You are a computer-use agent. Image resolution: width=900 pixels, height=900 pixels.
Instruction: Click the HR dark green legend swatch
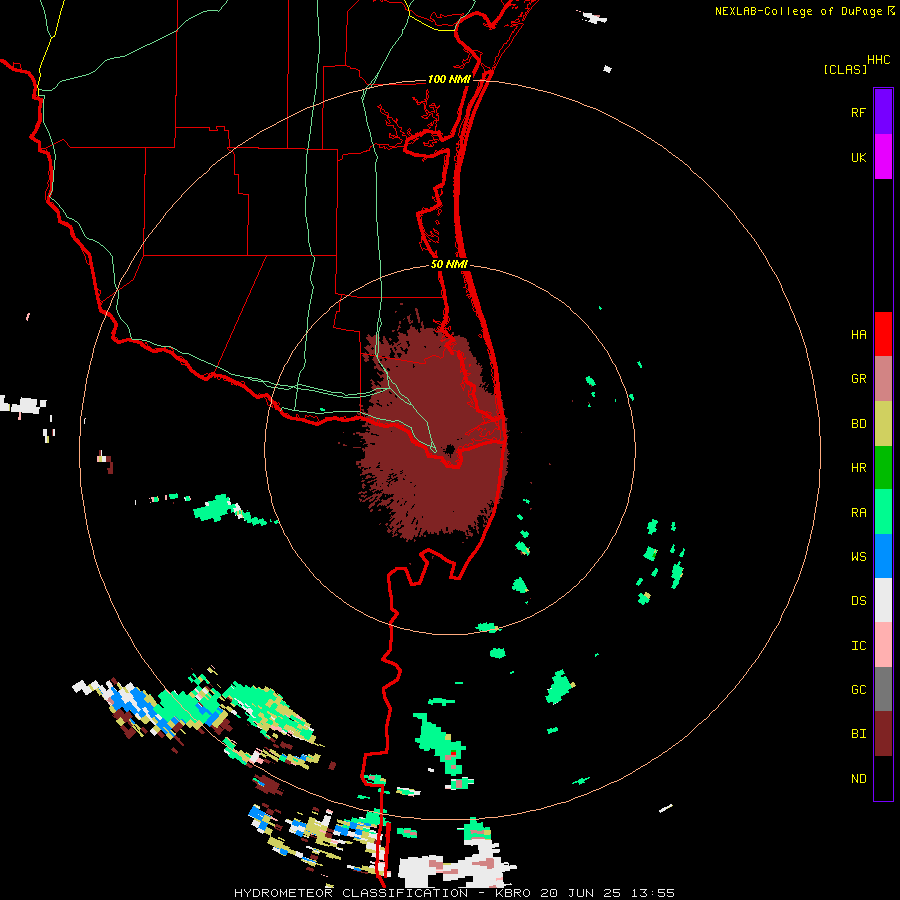[x=883, y=468]
